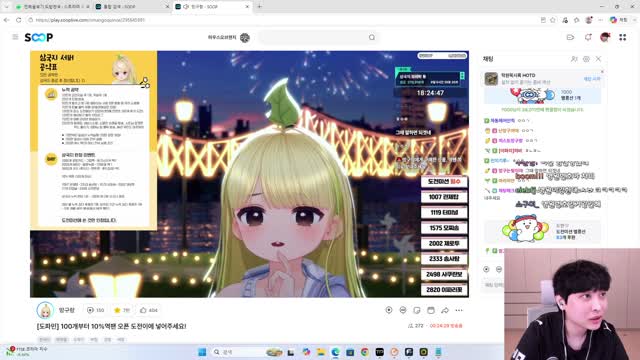The width and height of the screenshot is (640, 360).
Task: Click the search magnifier in SOOP header
Action: point(372,38)
